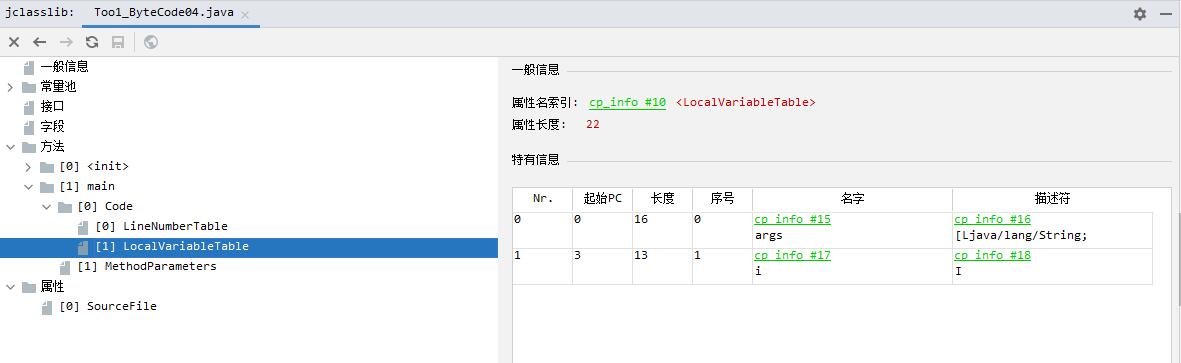Collapse the 方法 tree node

tap(10, 147)
